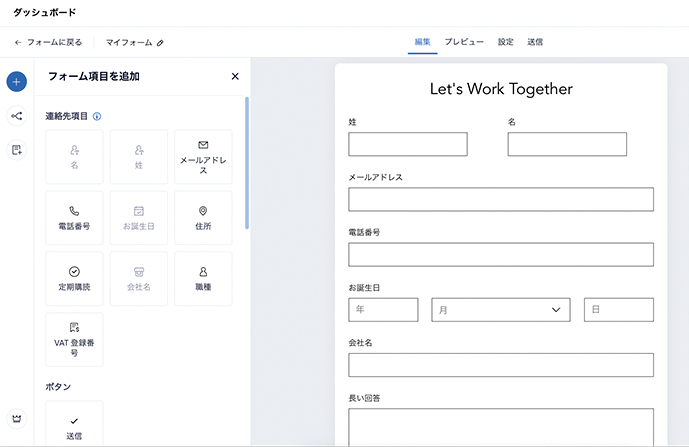Open the 月 month dropdown
The image size is (689, 447).
click(x=501, y=310)
